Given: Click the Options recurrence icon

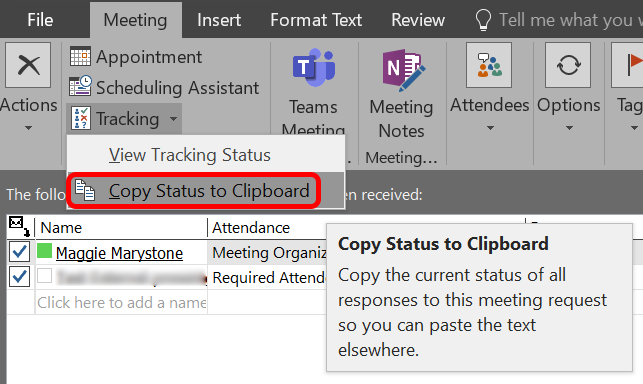Looking at the screenshot, I should 568,65.
